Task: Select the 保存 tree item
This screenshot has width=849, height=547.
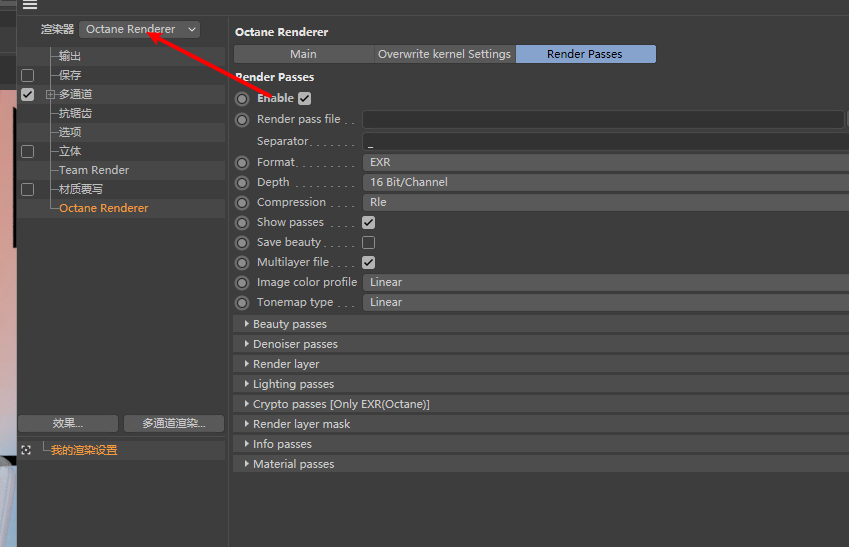Action: tap(70, 75)
